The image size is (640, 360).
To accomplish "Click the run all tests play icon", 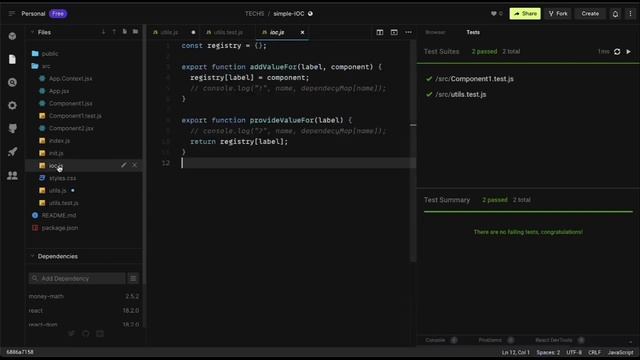I will [629, 52].
